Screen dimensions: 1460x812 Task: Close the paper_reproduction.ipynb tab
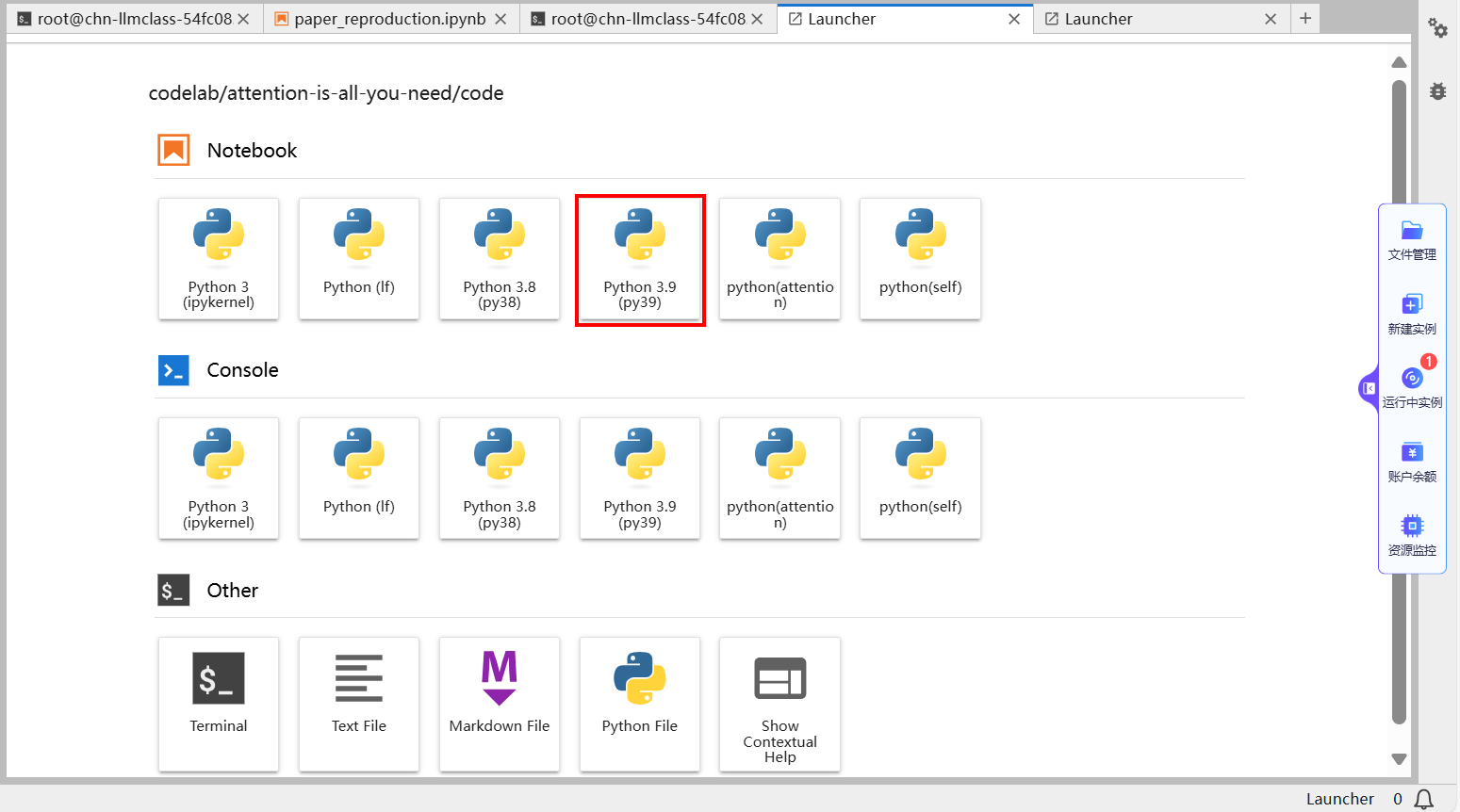tap(500, 19)
